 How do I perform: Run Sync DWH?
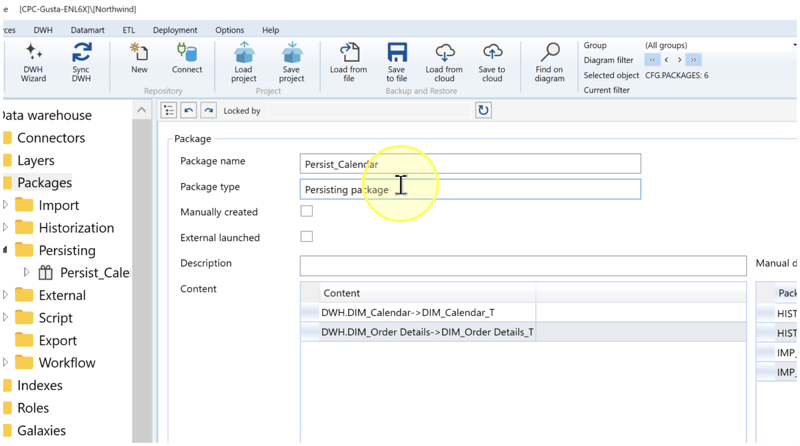81,62
